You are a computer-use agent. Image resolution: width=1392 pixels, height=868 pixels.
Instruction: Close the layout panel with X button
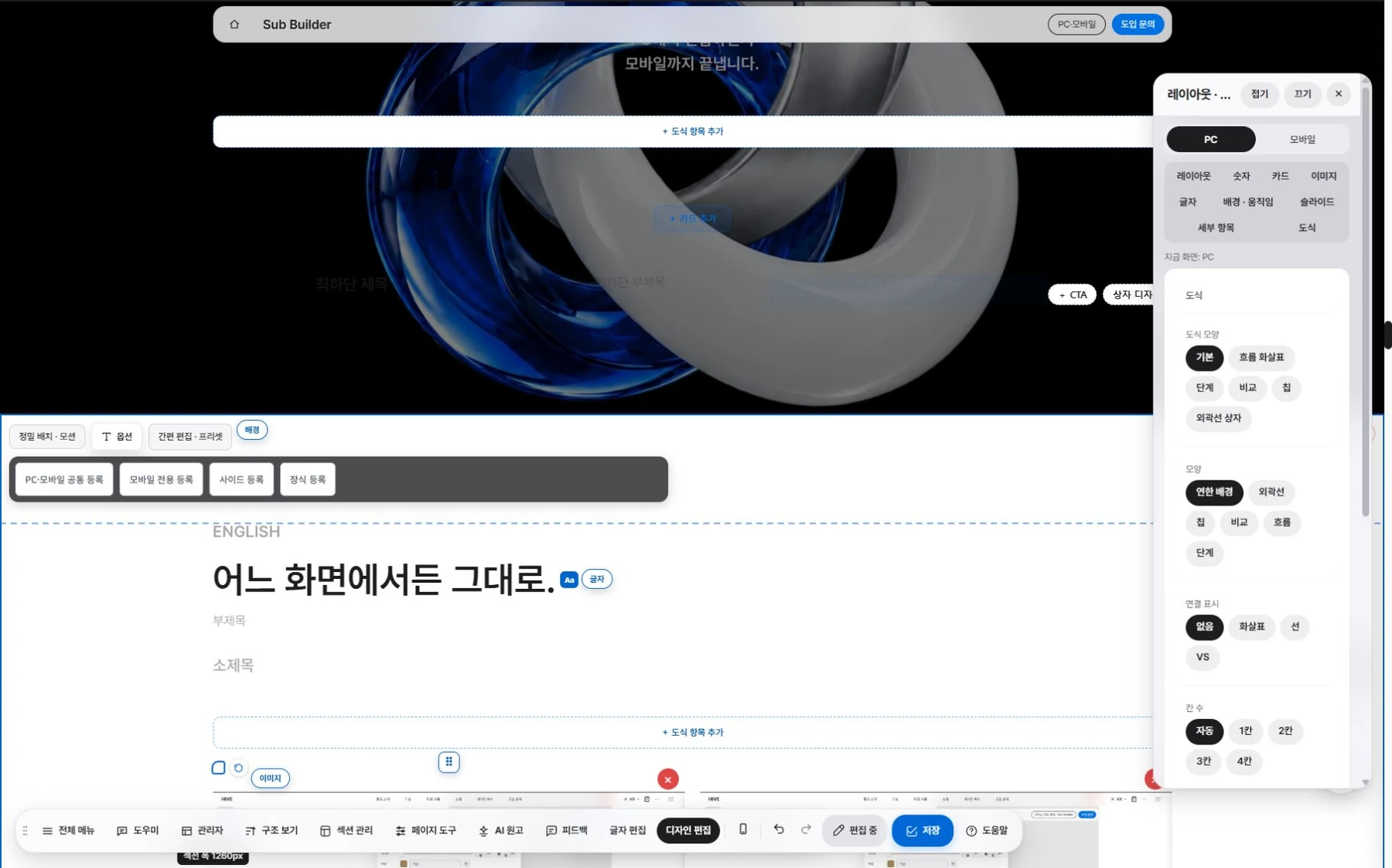(1338, 94)
